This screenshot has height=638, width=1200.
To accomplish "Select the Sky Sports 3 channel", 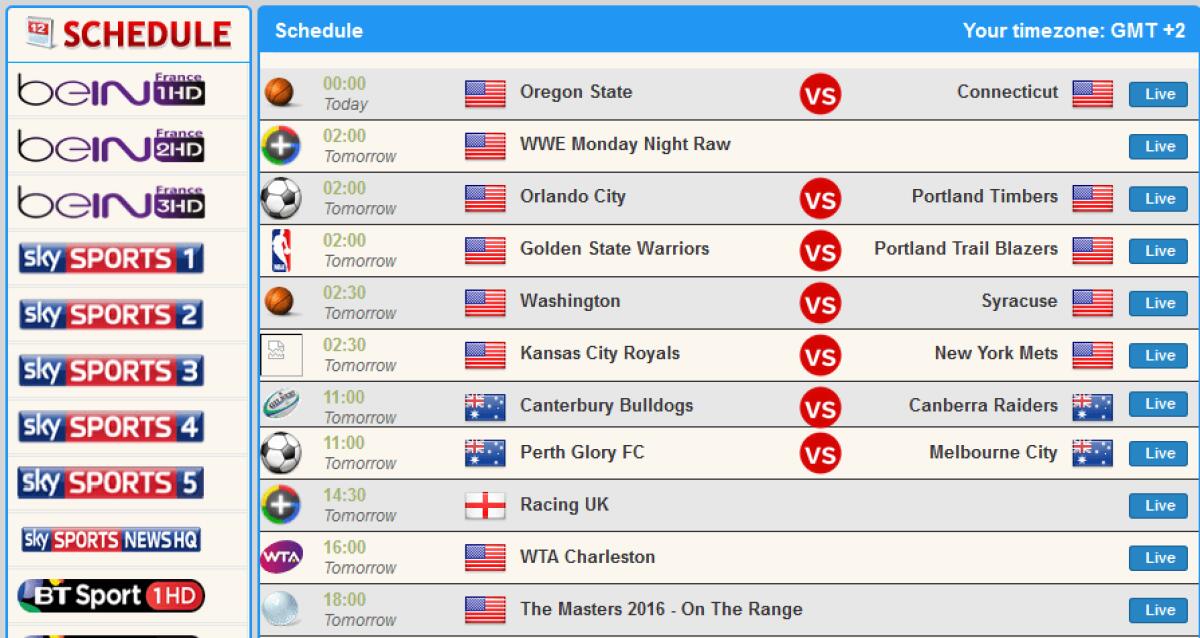I will pos(127,371).
